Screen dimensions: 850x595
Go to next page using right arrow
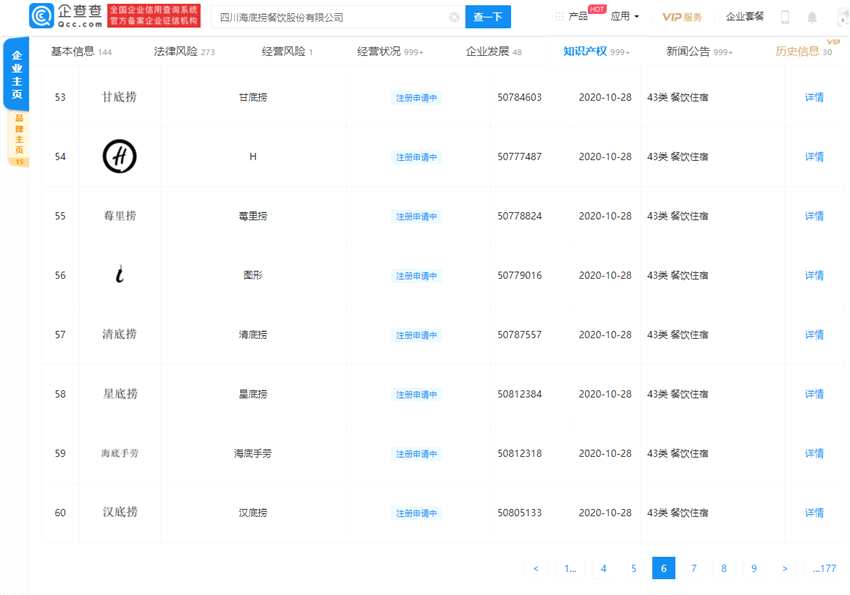tap(785, 568)
